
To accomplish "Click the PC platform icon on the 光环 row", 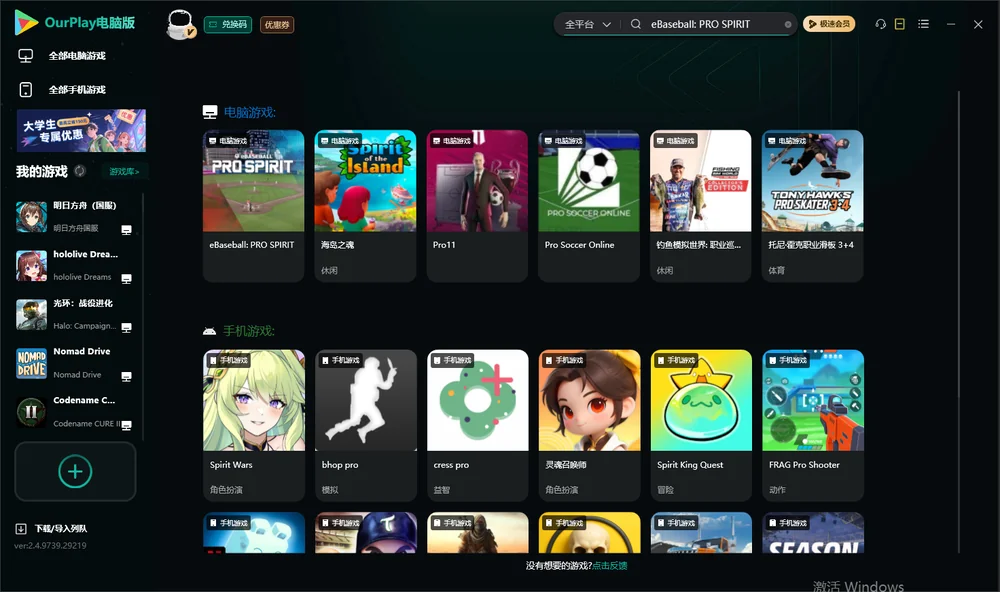I will pyautogui.click(x=126, y=328).
